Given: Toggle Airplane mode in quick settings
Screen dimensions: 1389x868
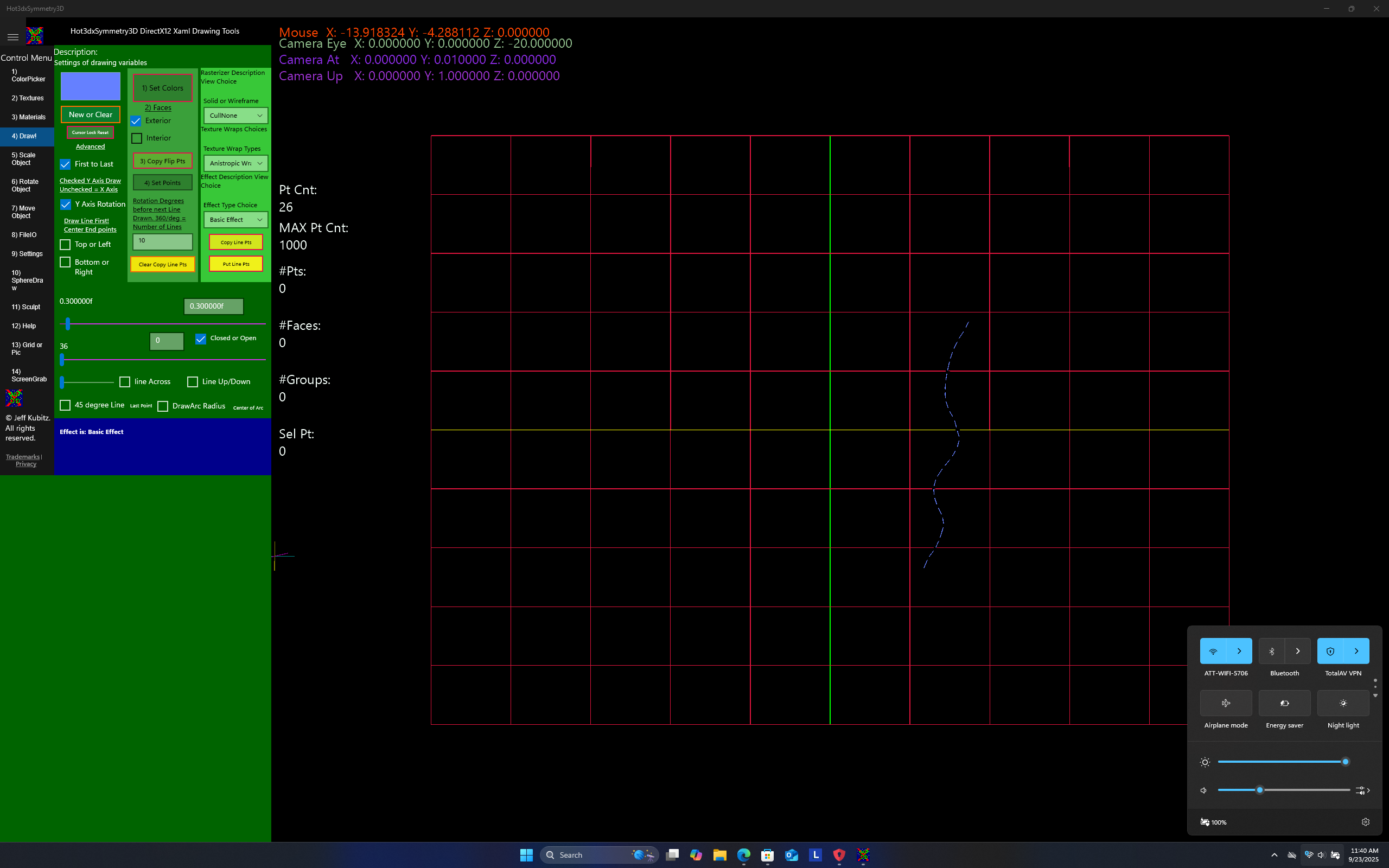Looking at the screenshot, I should coord(1226,703).
